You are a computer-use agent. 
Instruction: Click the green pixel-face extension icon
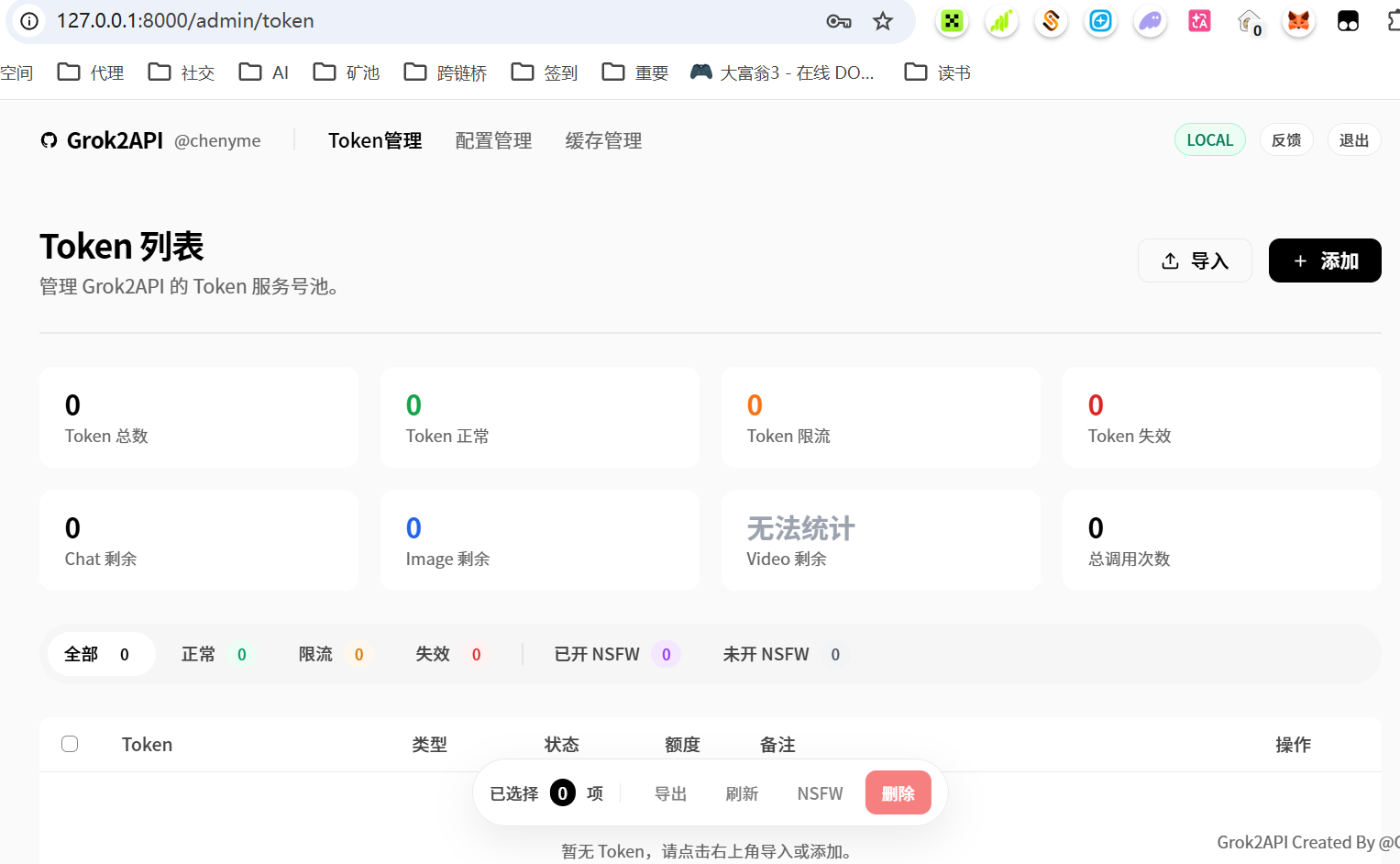tap(952, 21)
